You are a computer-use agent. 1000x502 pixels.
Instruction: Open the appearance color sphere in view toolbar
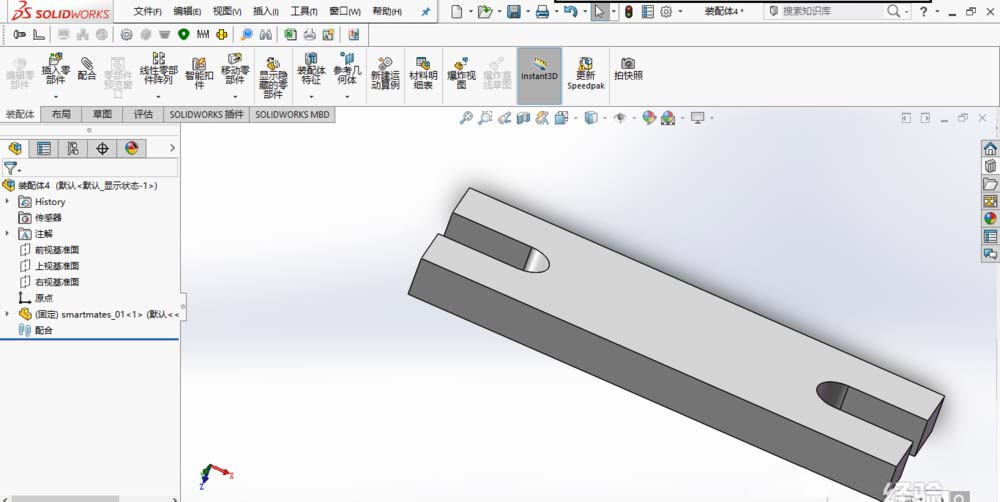(649, 118)
